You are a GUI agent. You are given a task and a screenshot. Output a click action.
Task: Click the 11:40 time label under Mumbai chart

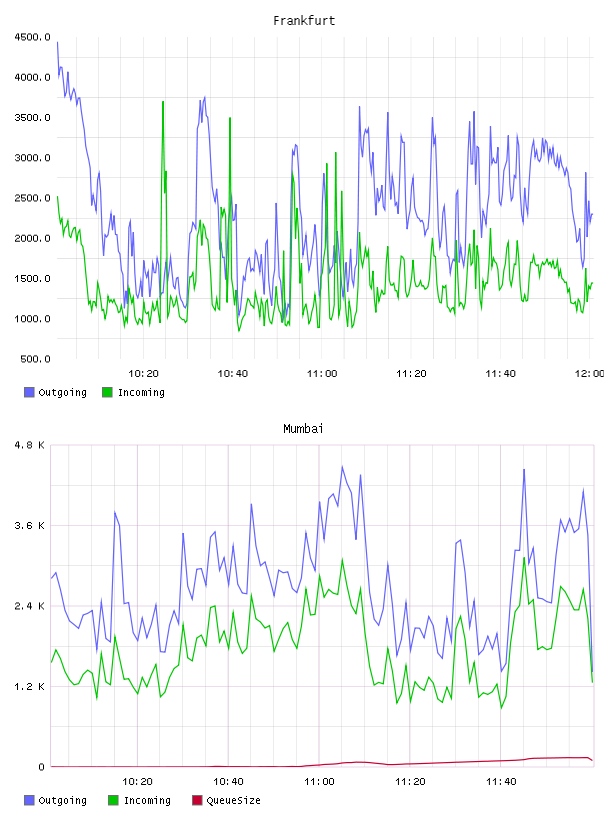[501, 782]
